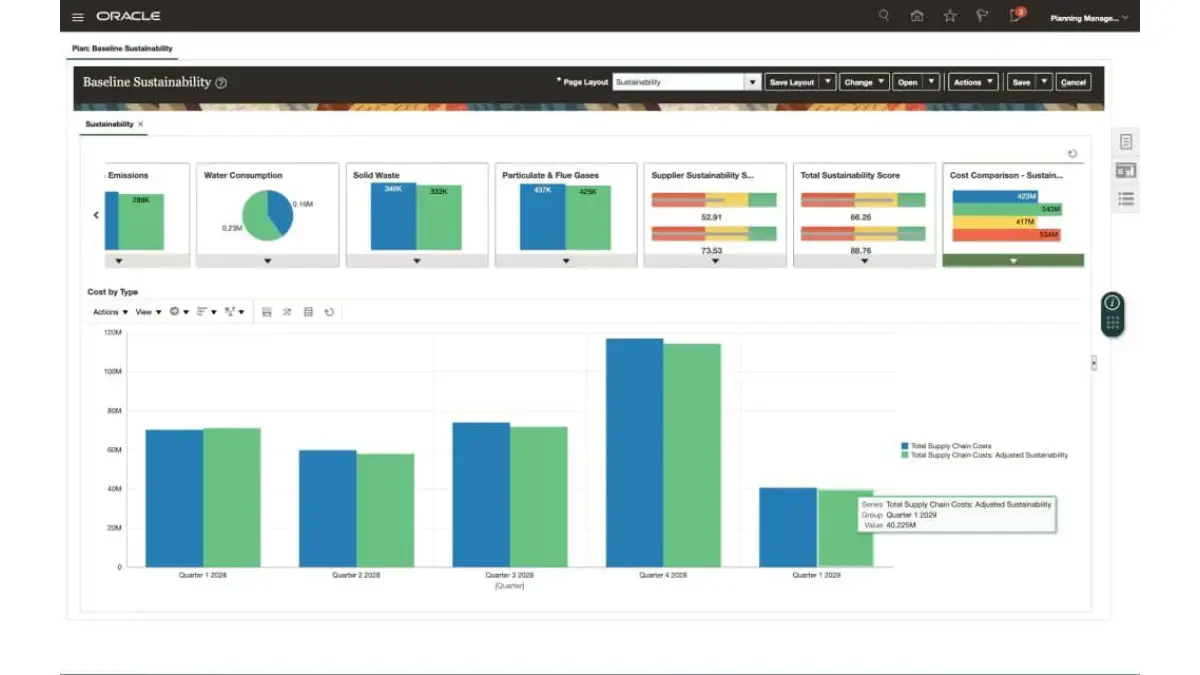Click the Quarter 2 2028 blue bar
Image resolution: width=1200 pixels, height=675 pixels.
point(327,508)
